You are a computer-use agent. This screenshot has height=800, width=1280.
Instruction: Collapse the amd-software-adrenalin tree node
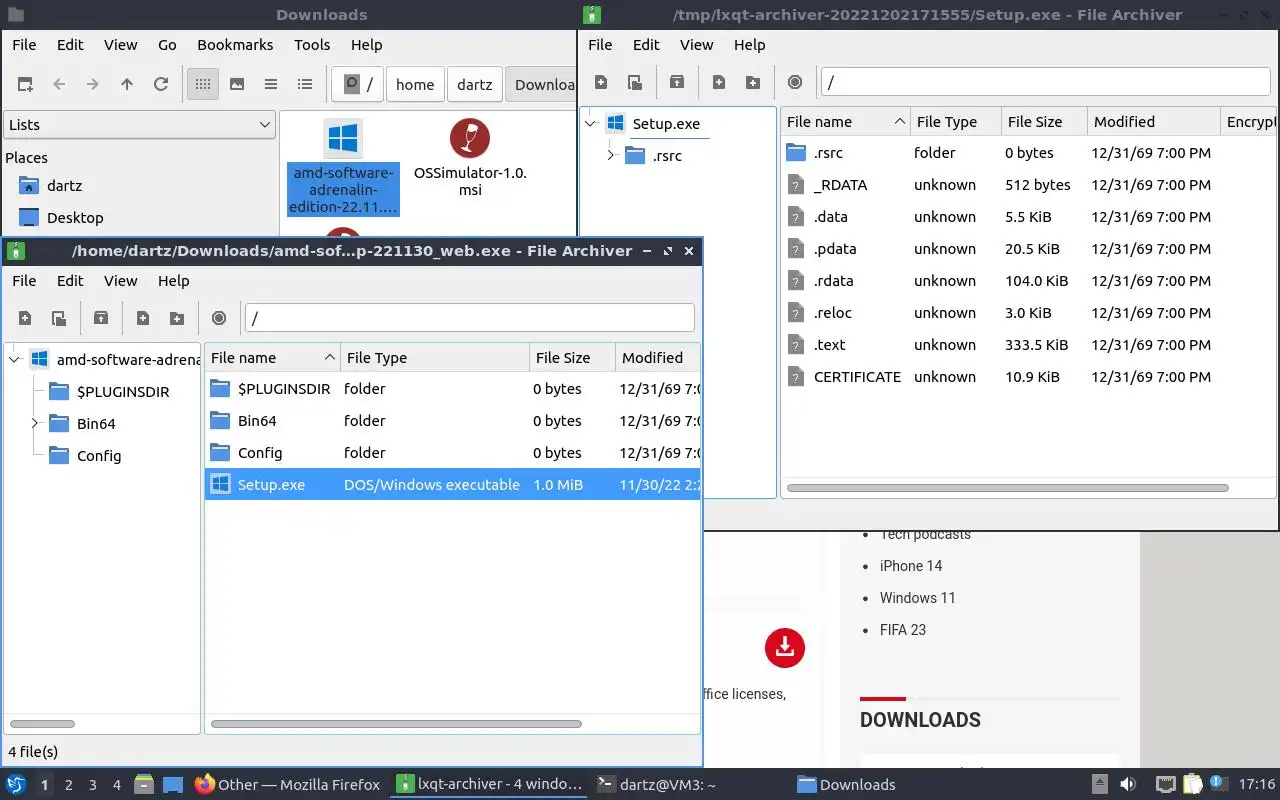[15, 360]
